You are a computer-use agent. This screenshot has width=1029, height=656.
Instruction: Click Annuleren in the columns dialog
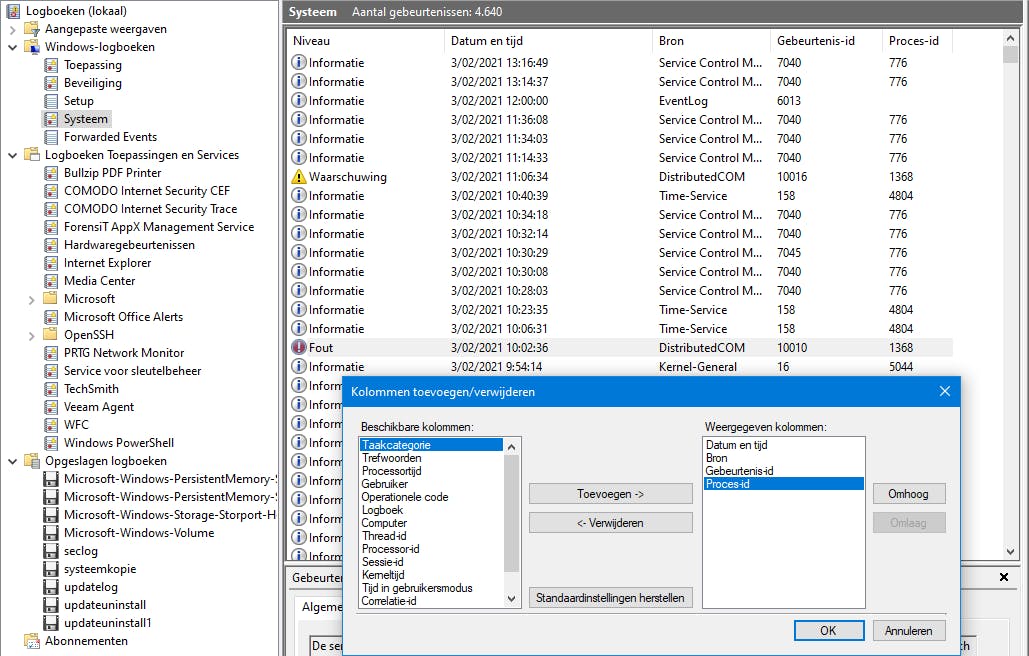point(908,630)
